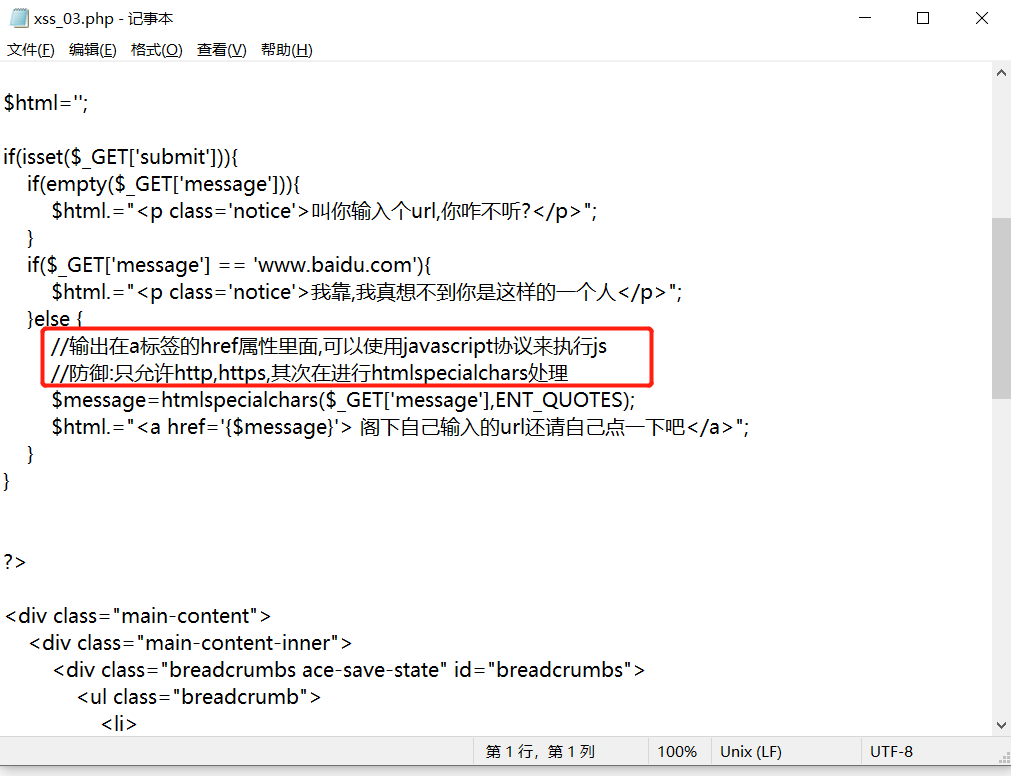Click the scrollbar up arrow
Viewport: 1011px width, 776px height.
tap(1000, 71)
